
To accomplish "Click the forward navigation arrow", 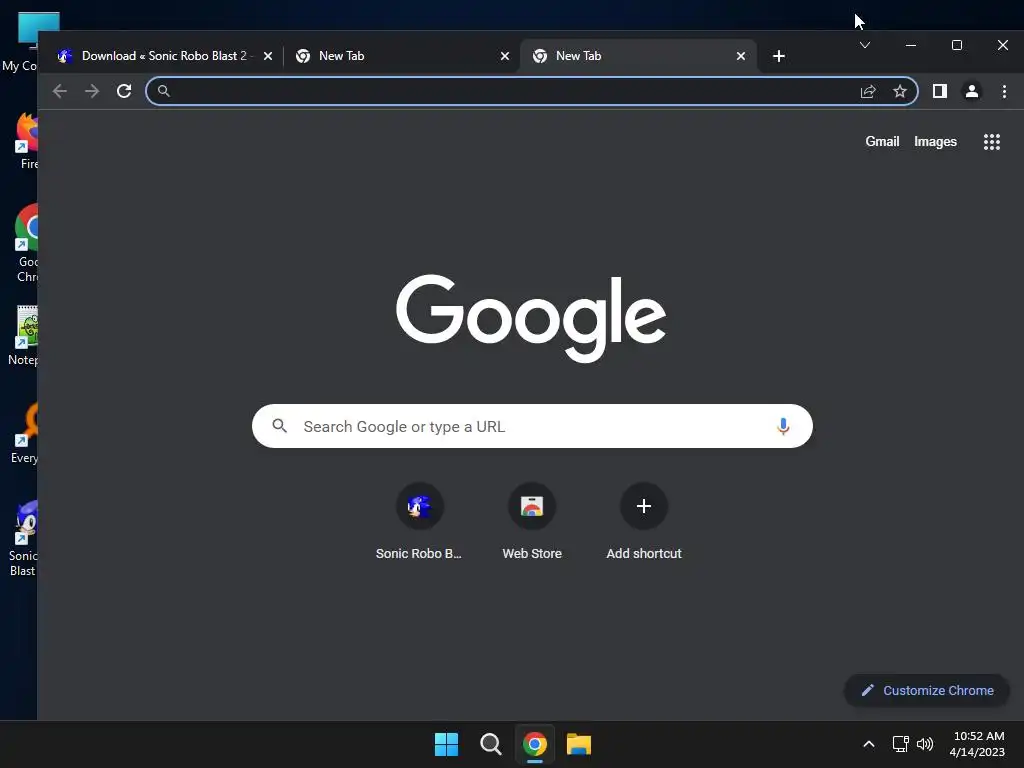I will [x=92, y=91].
